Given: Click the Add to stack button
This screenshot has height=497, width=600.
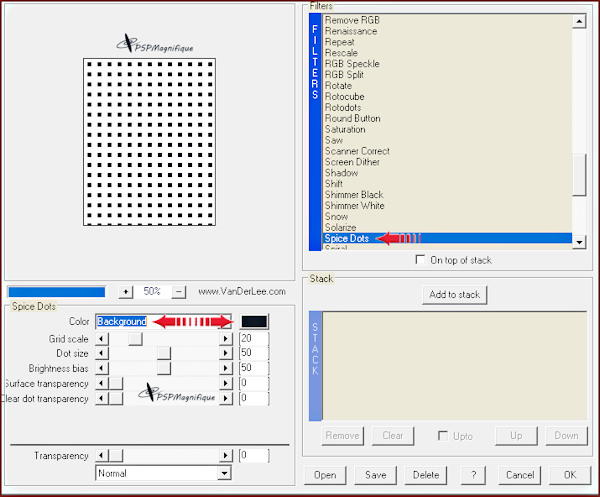Looking at the screenshot, I should [454, 295].
